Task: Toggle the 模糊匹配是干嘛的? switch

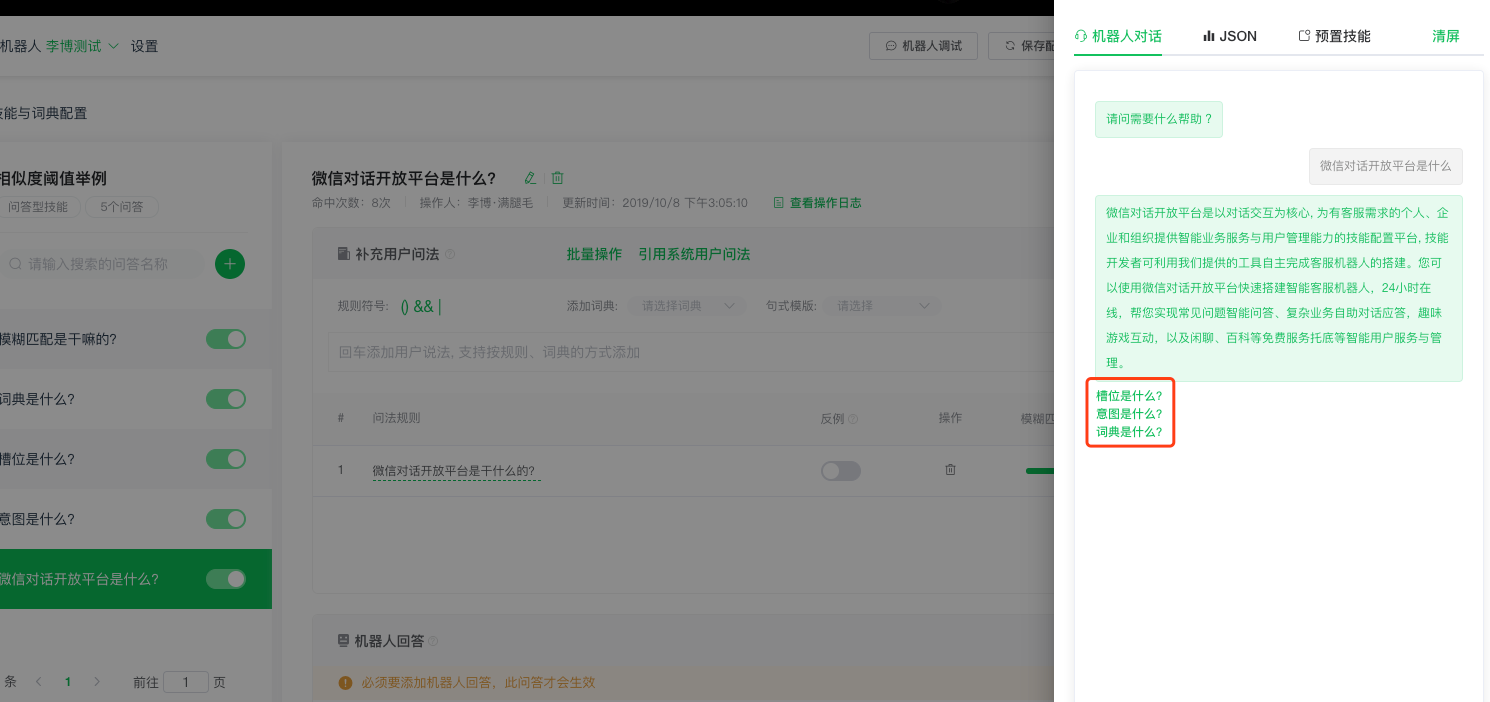Action: pyautogui.click(x=226, y=339)
